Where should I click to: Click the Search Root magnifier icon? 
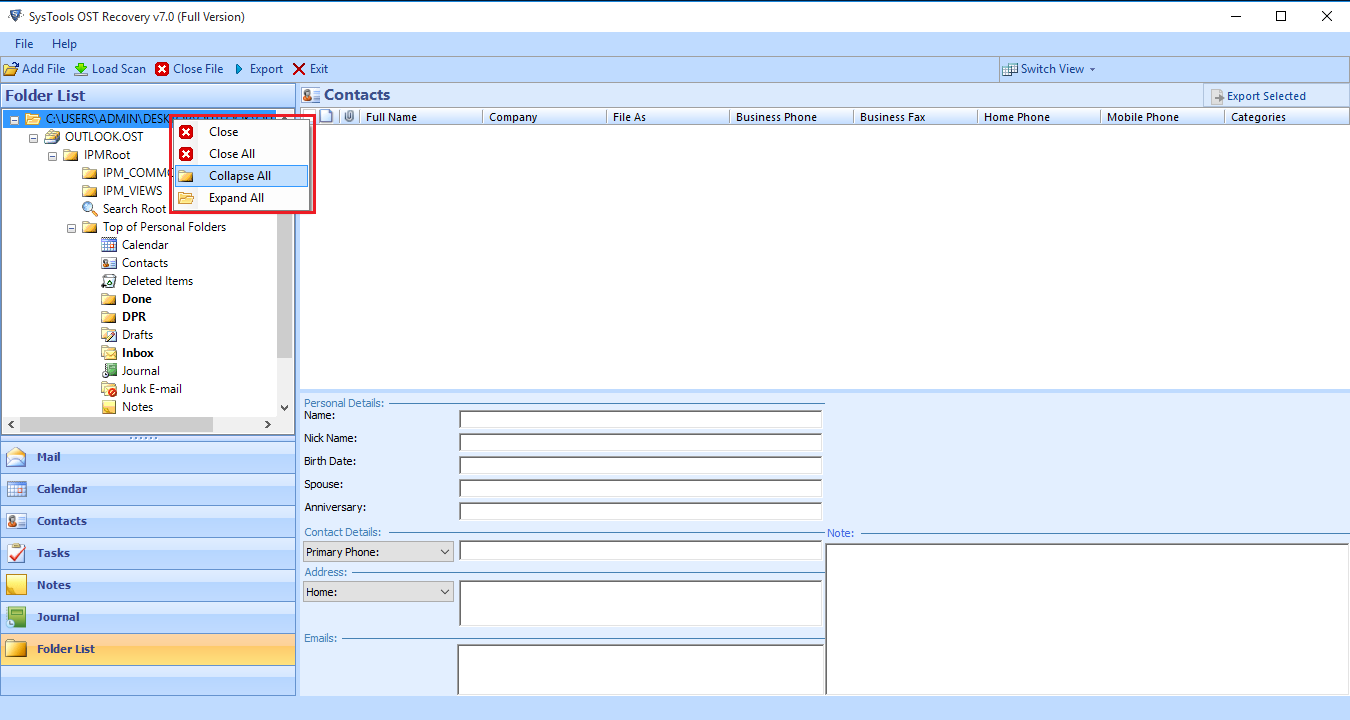(x=90, y=209)
